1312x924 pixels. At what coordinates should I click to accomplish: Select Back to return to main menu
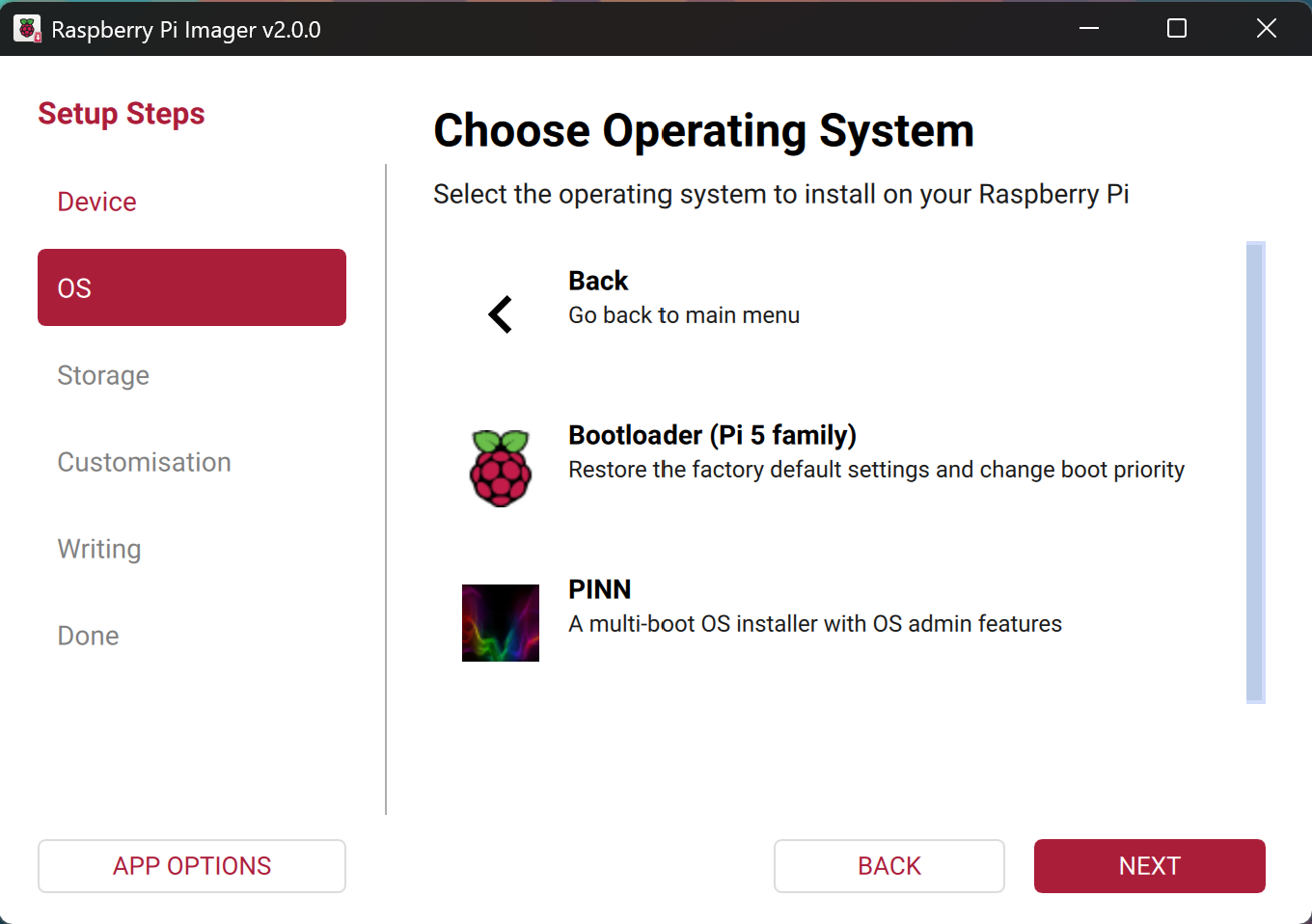[x=598, y=281]
